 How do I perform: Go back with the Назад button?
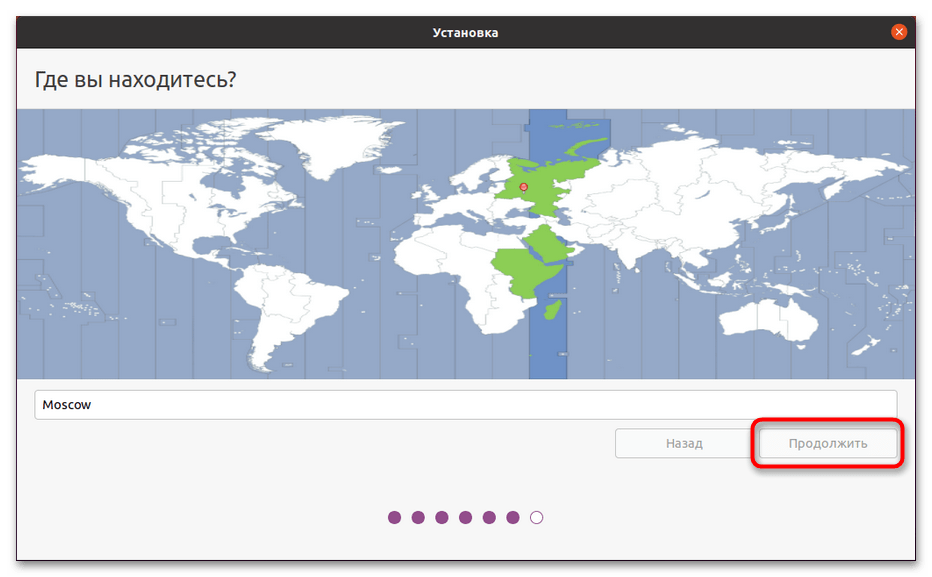684,443
